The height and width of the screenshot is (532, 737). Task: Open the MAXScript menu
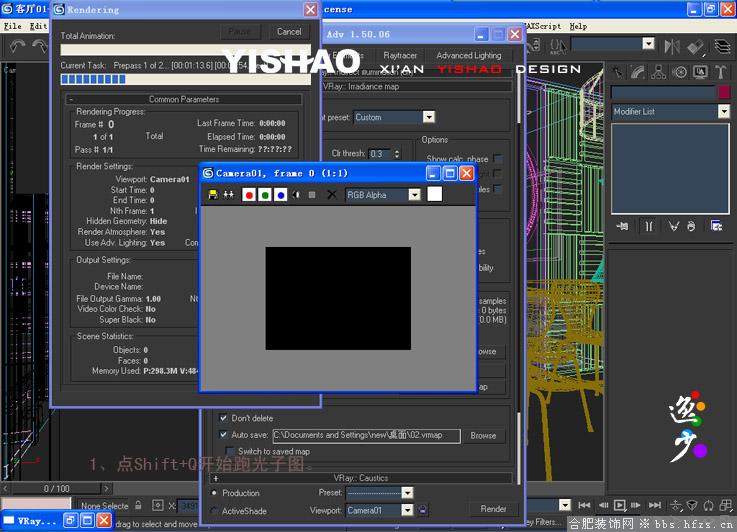[x=544, y=26]
